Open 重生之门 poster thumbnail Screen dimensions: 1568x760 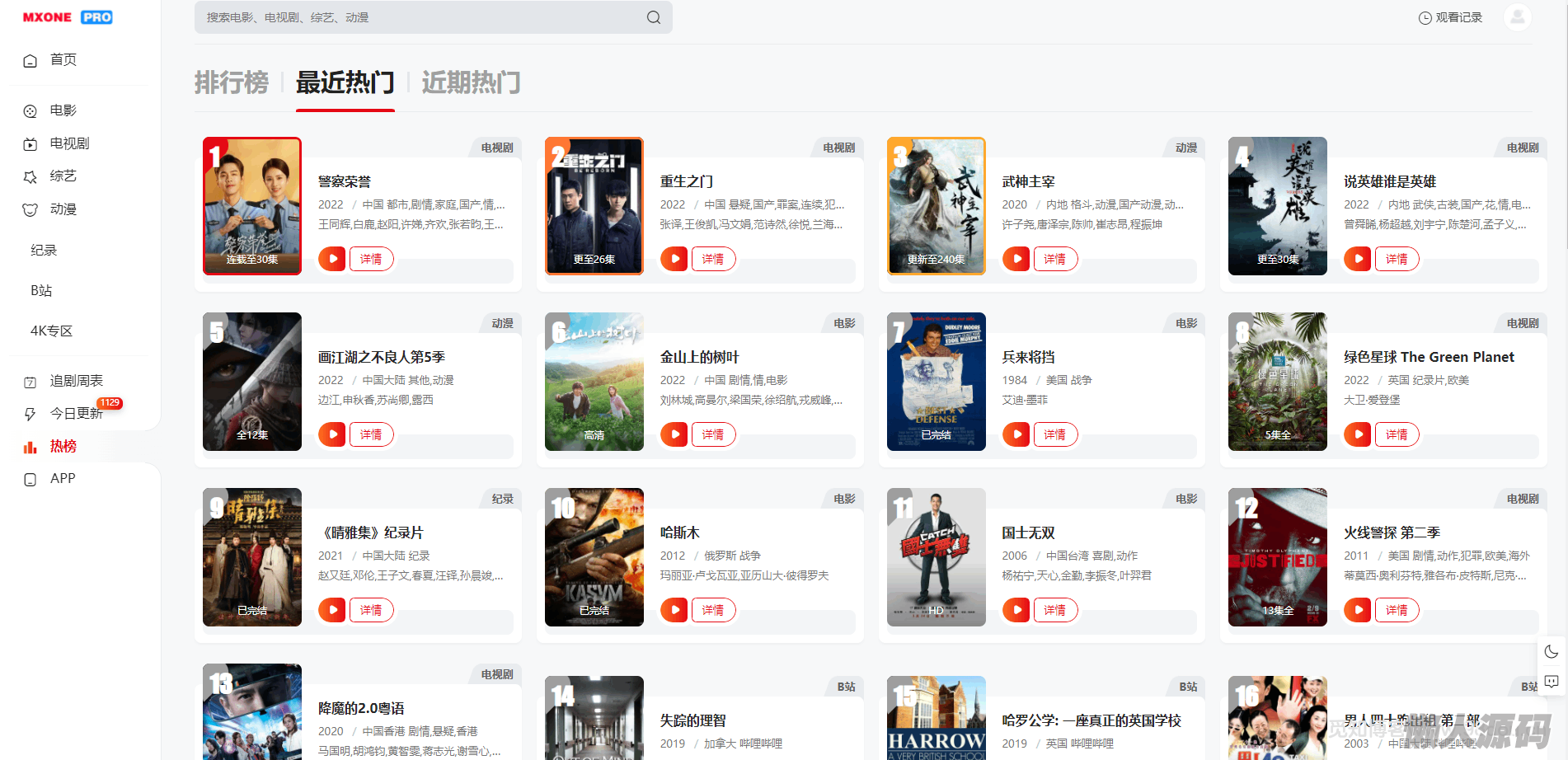(x=594, y=206)
